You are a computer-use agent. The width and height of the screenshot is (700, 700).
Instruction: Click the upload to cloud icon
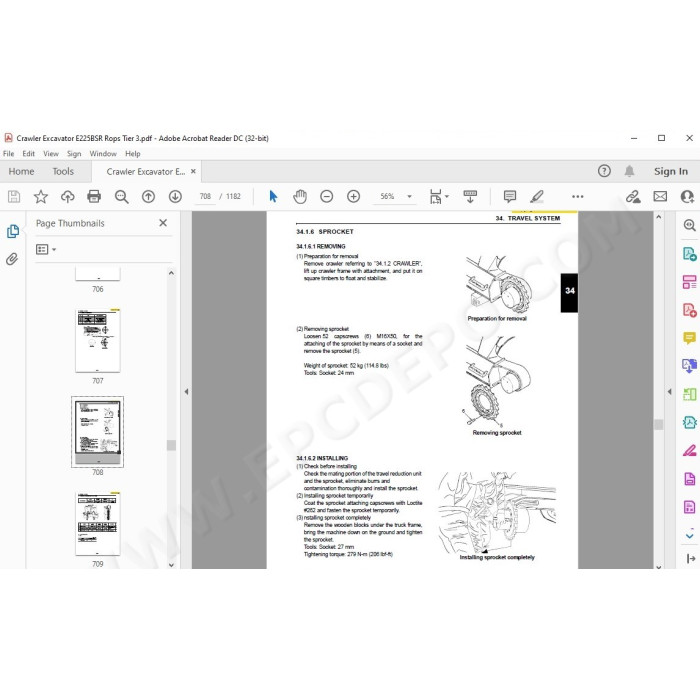67,196
